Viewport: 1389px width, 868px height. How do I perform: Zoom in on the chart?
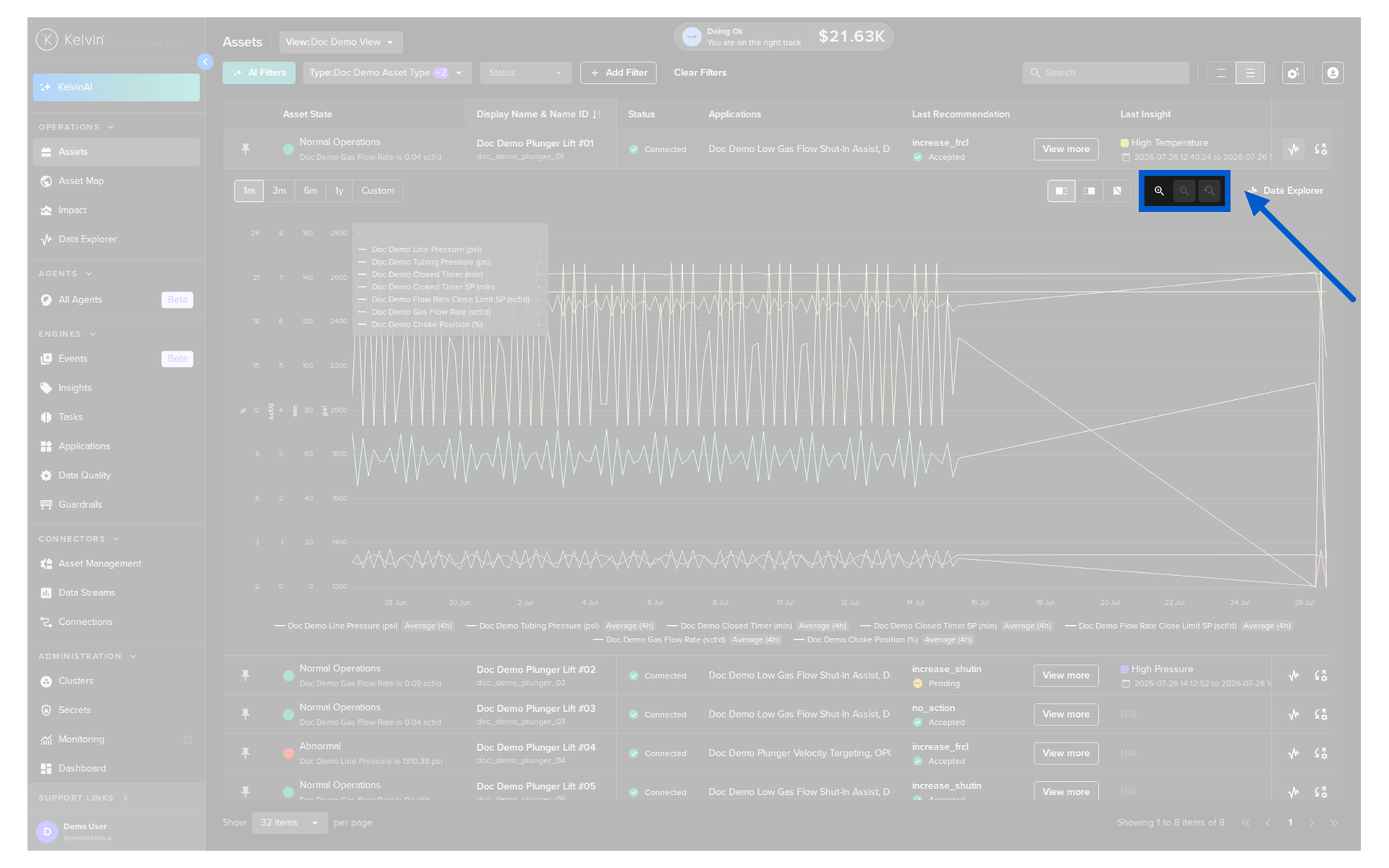(1159, 191)
